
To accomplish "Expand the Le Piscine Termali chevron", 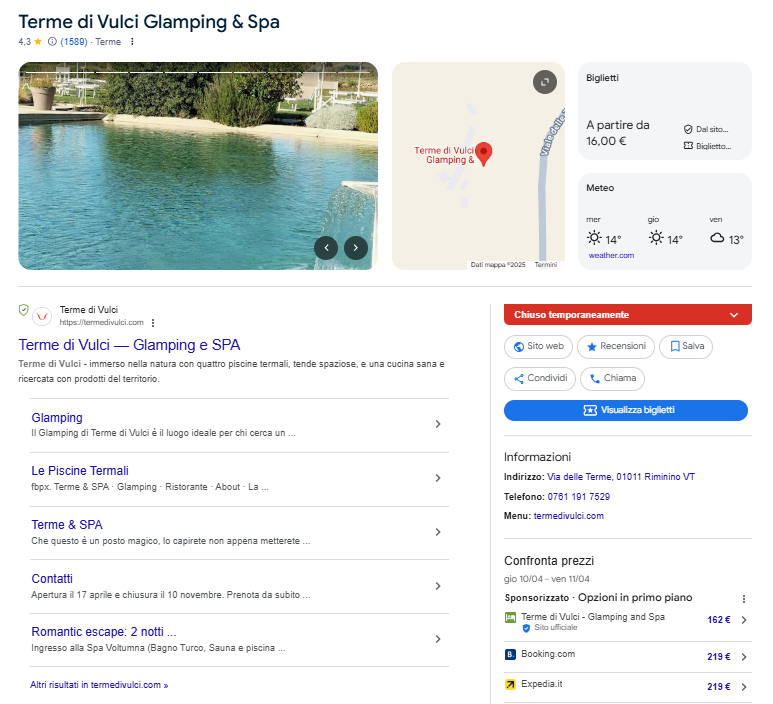I will [x=438, y=478].
